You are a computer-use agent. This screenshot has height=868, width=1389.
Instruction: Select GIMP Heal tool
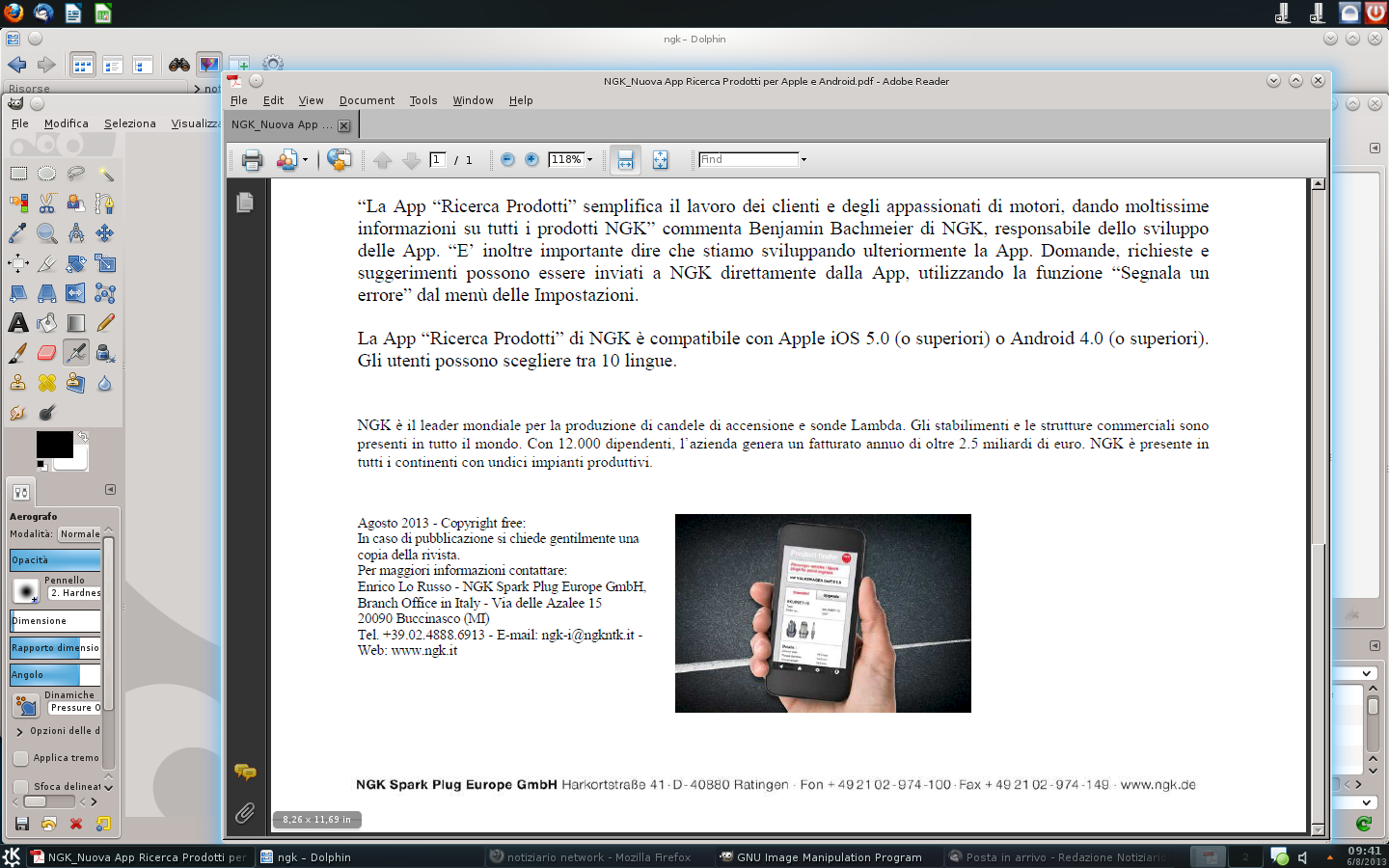click(x=46, y=383)
